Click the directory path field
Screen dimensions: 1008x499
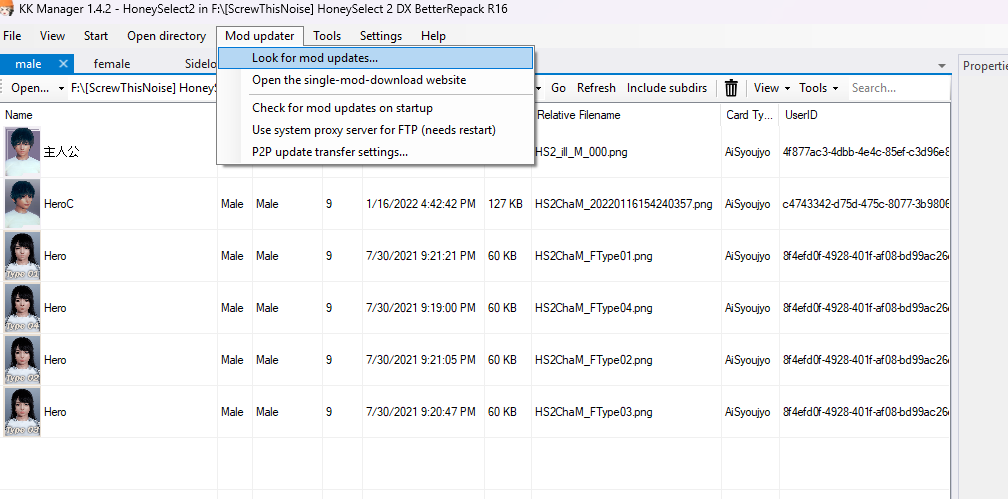(x=143, y=88)
